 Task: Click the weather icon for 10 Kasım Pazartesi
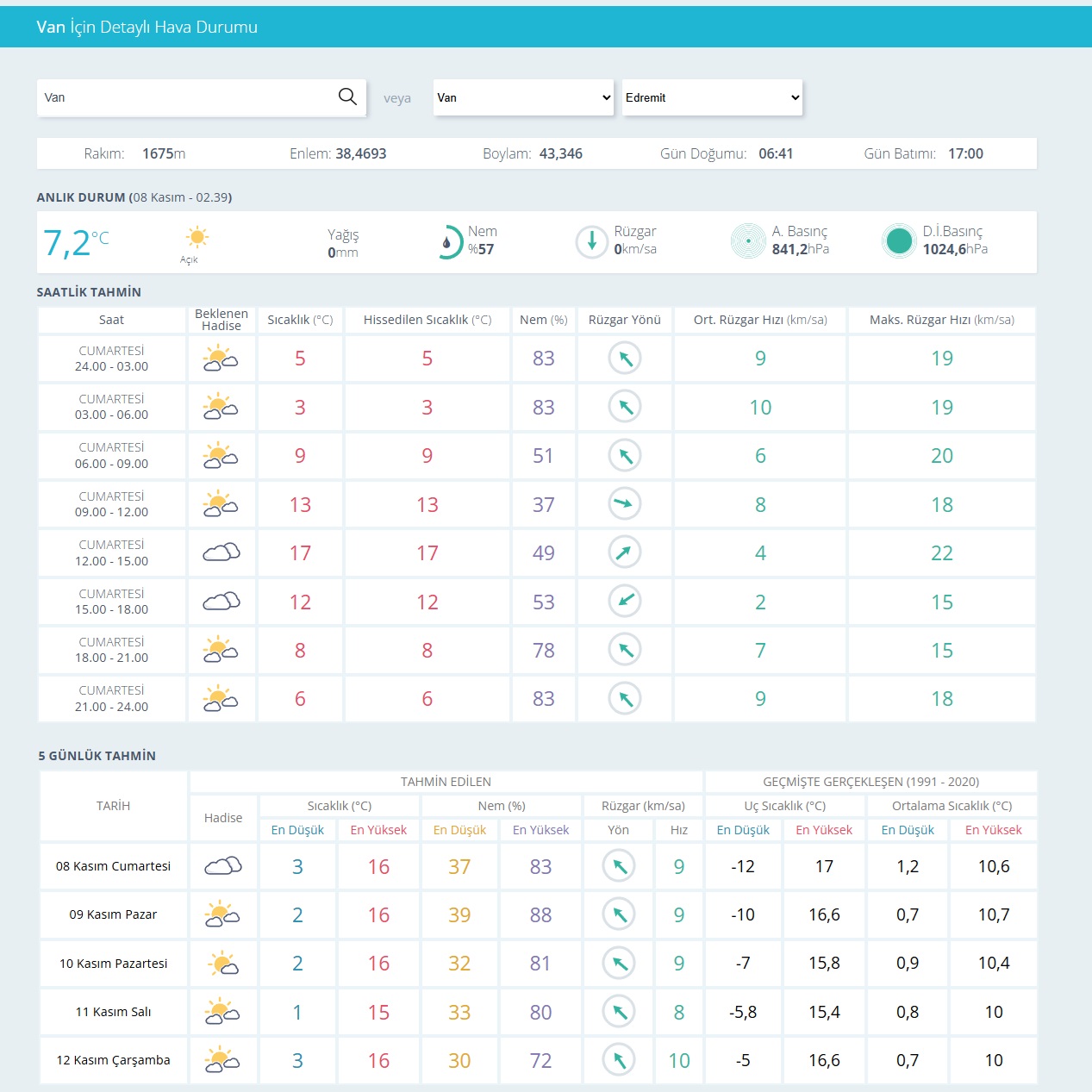223,964
